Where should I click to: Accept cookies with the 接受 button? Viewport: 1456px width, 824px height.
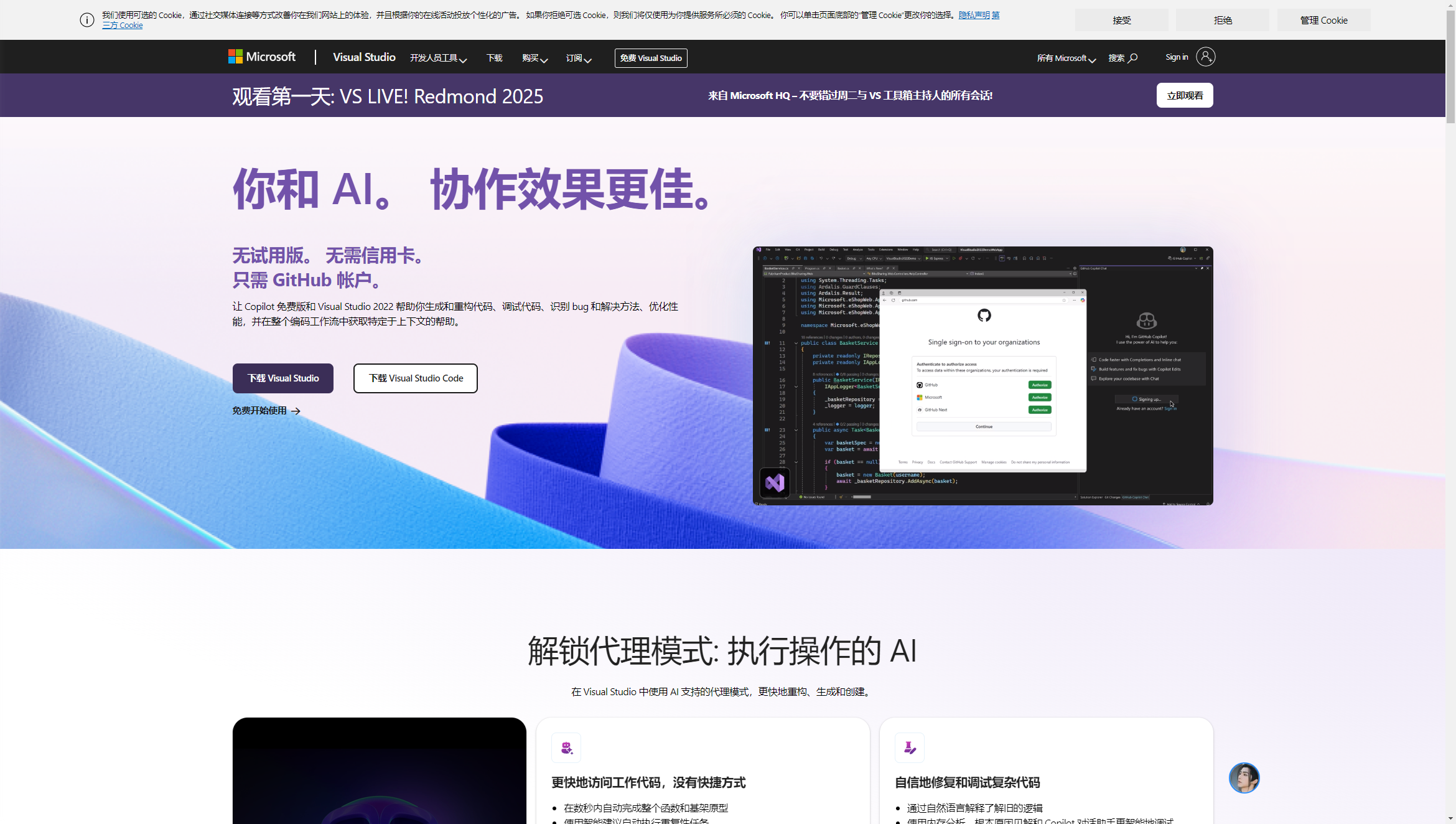(x=1121, y=20)
